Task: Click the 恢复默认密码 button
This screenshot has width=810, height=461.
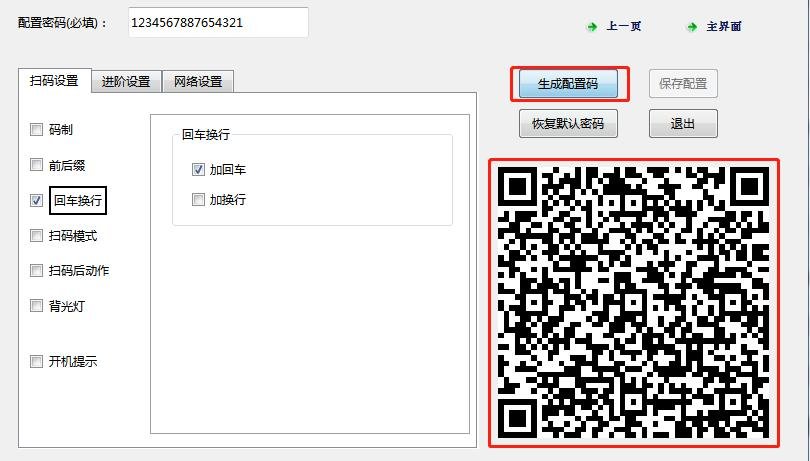Action: tap(568, 124)
